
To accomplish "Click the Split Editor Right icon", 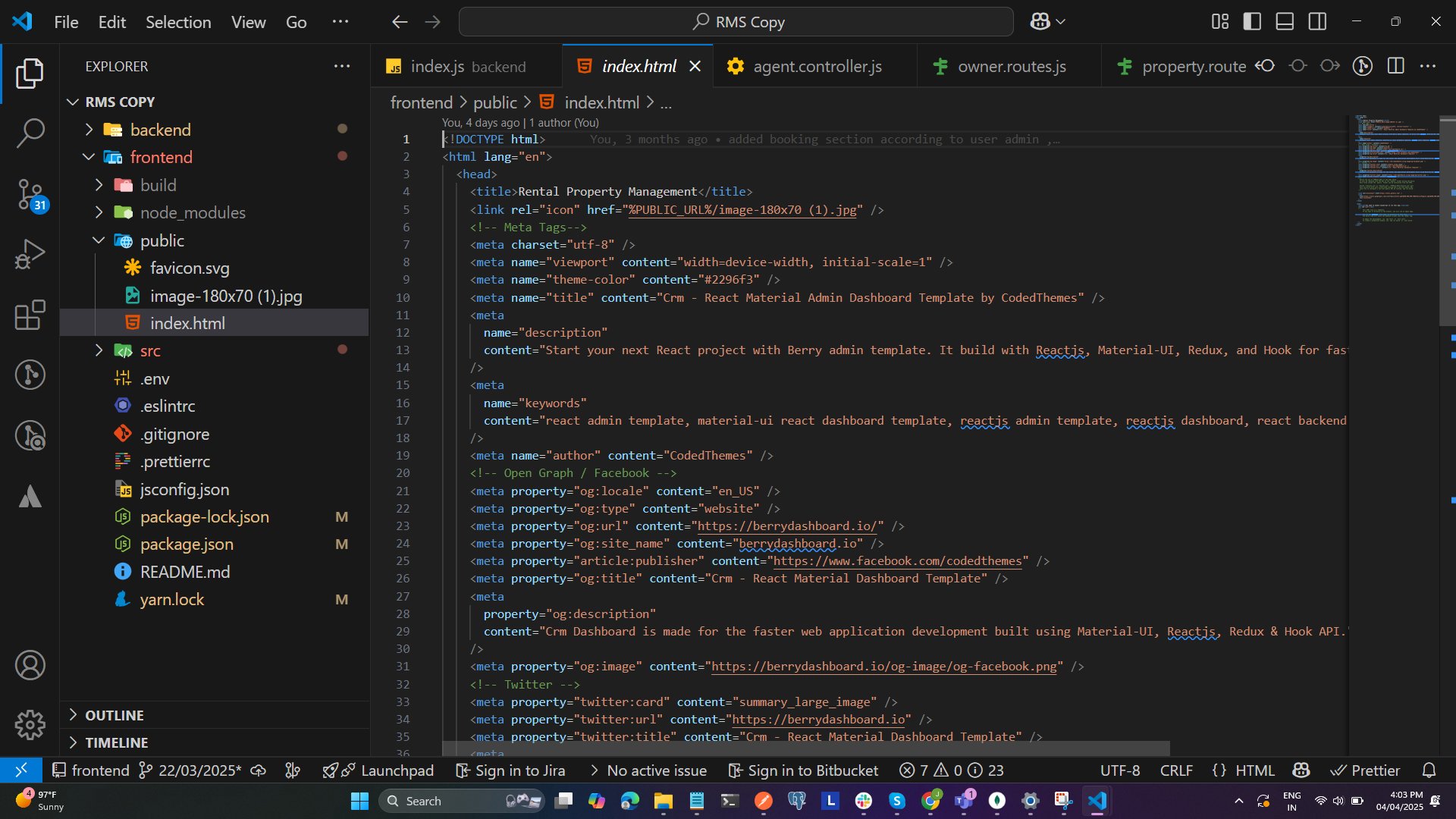I will [1395, 66].
